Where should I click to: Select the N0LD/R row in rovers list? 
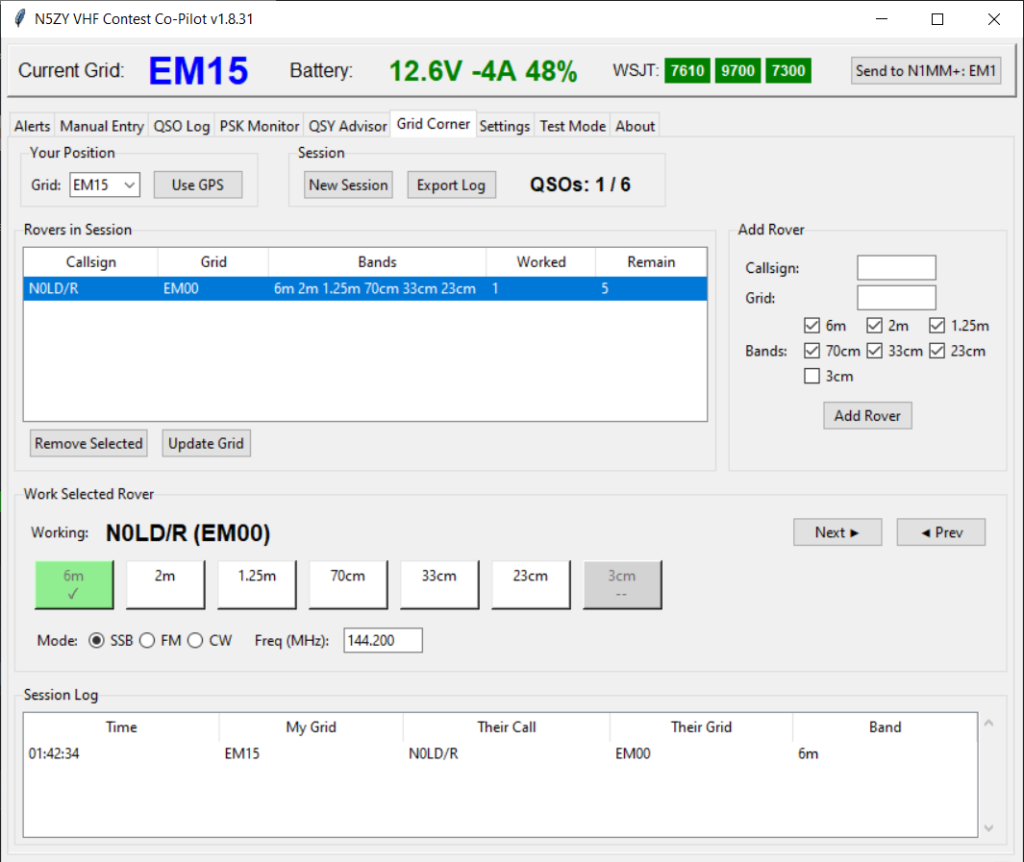[x=365, y=289]
